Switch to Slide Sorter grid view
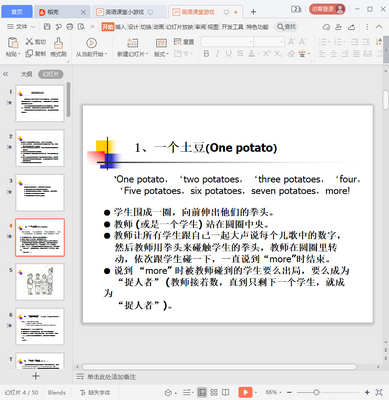 214,392
